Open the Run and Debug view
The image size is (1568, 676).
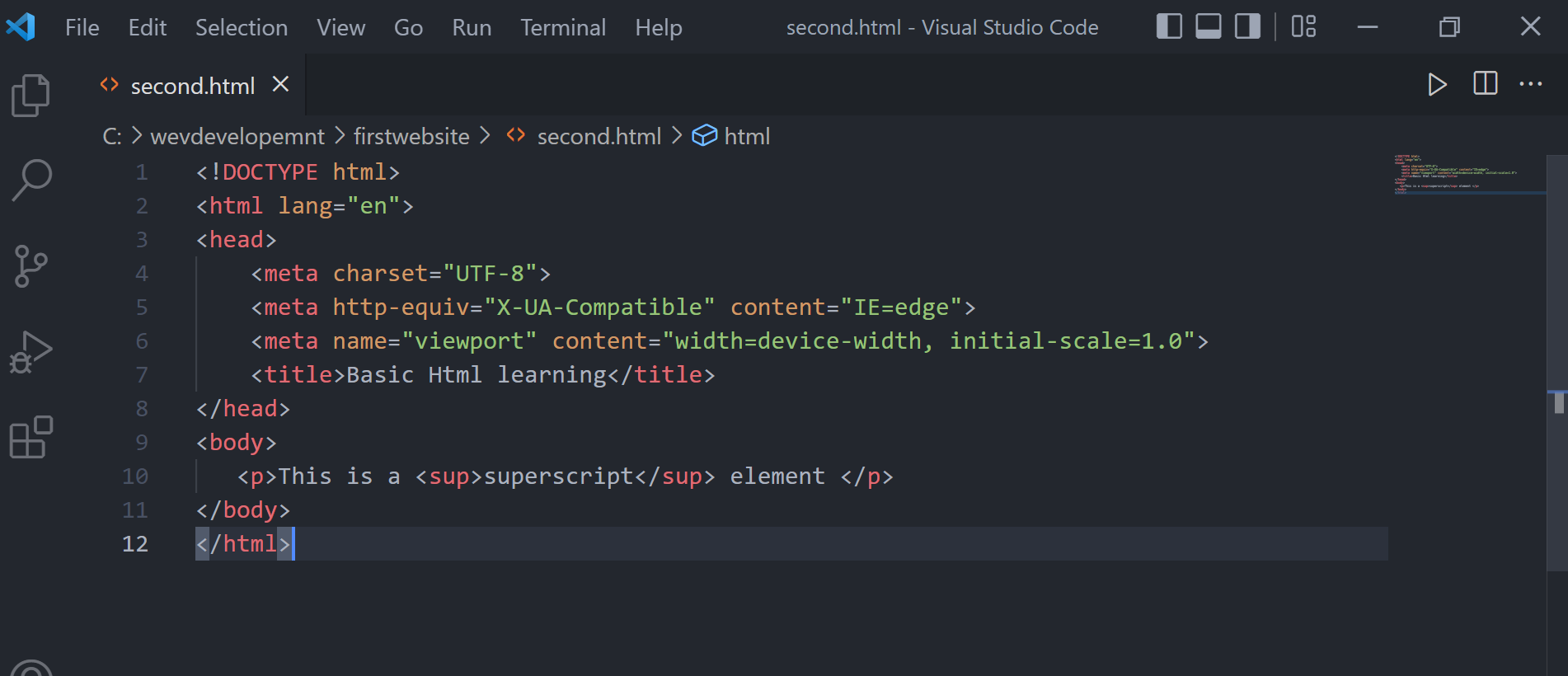pos(31,352)
